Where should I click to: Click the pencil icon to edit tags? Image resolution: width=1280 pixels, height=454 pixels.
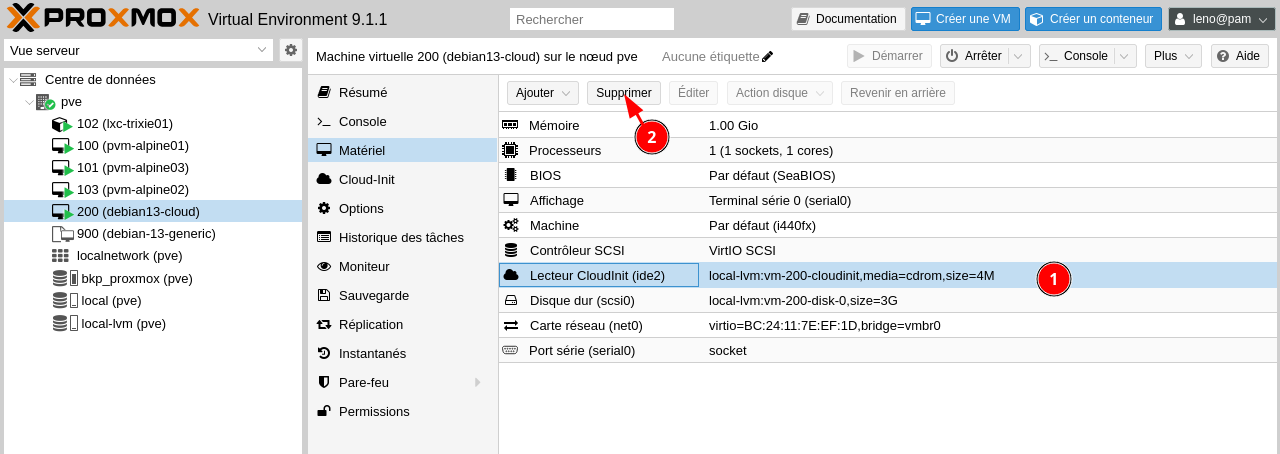pos(767,57)
